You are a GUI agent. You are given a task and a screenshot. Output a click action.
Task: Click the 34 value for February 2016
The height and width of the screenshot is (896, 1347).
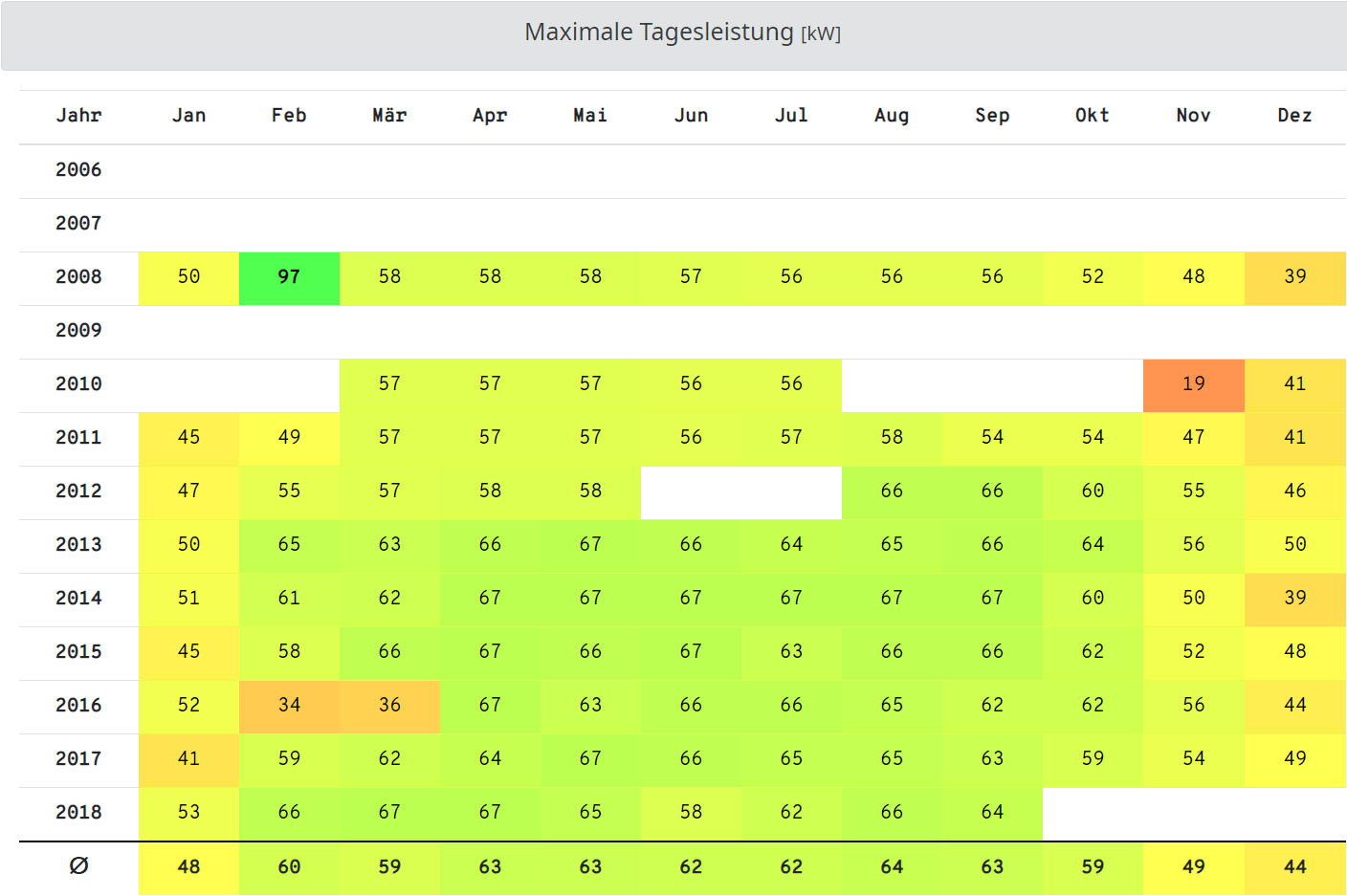[x=289, y=706]
